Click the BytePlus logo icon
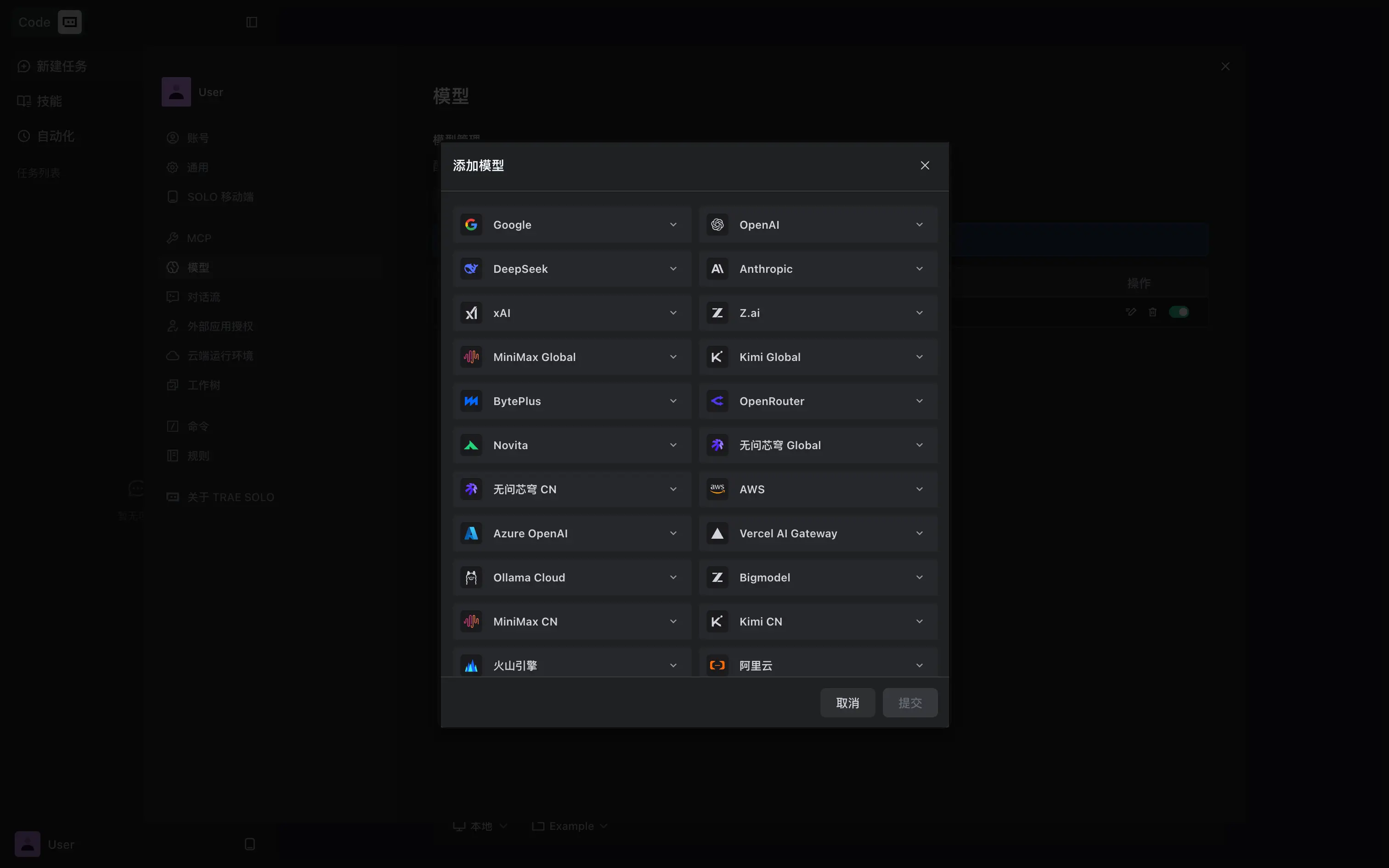Image resolution: width=1389 pixels, height=868 pixels. pyautogui.click(x=471, y=401)
